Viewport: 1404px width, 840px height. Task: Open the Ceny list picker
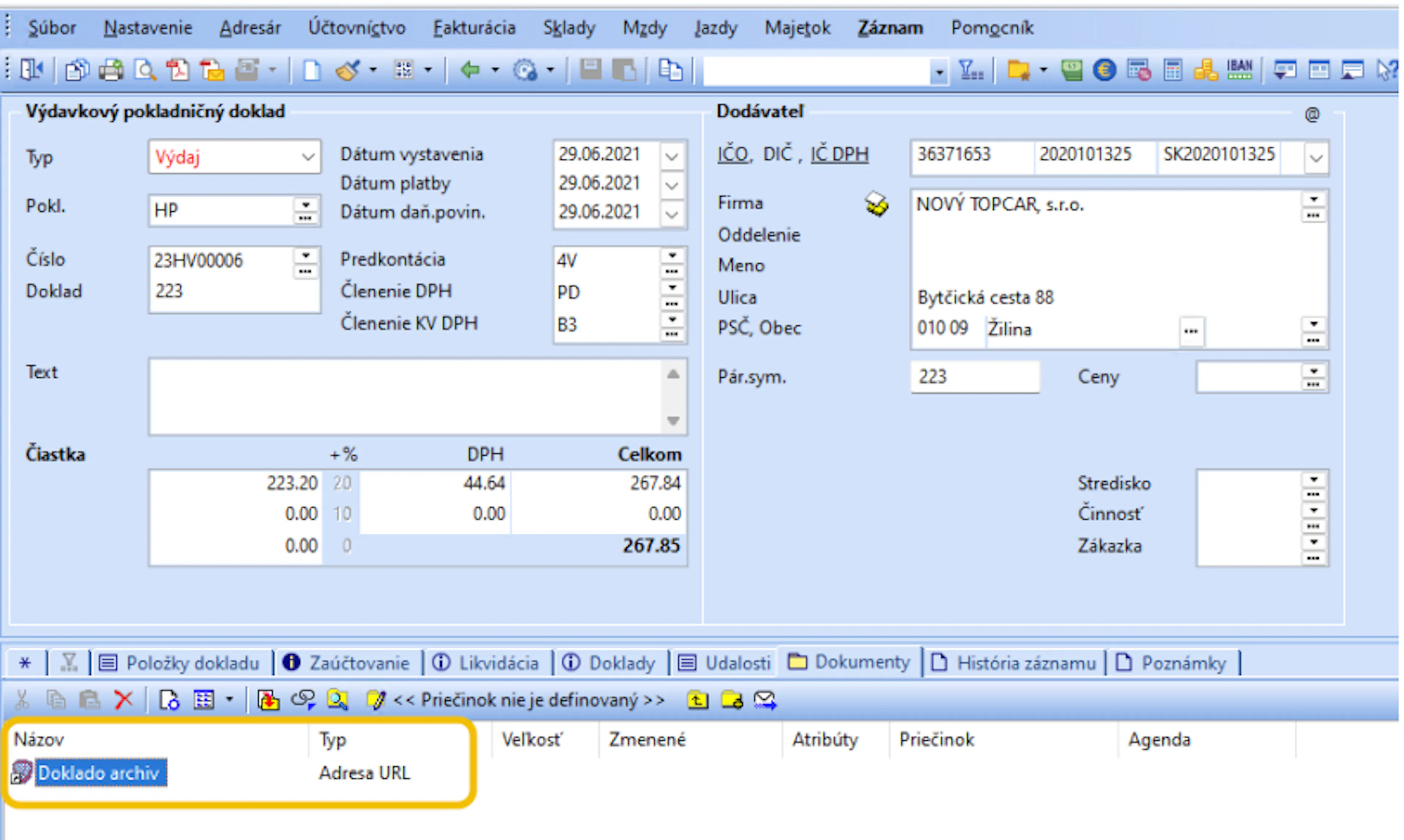coord(1313,377)
